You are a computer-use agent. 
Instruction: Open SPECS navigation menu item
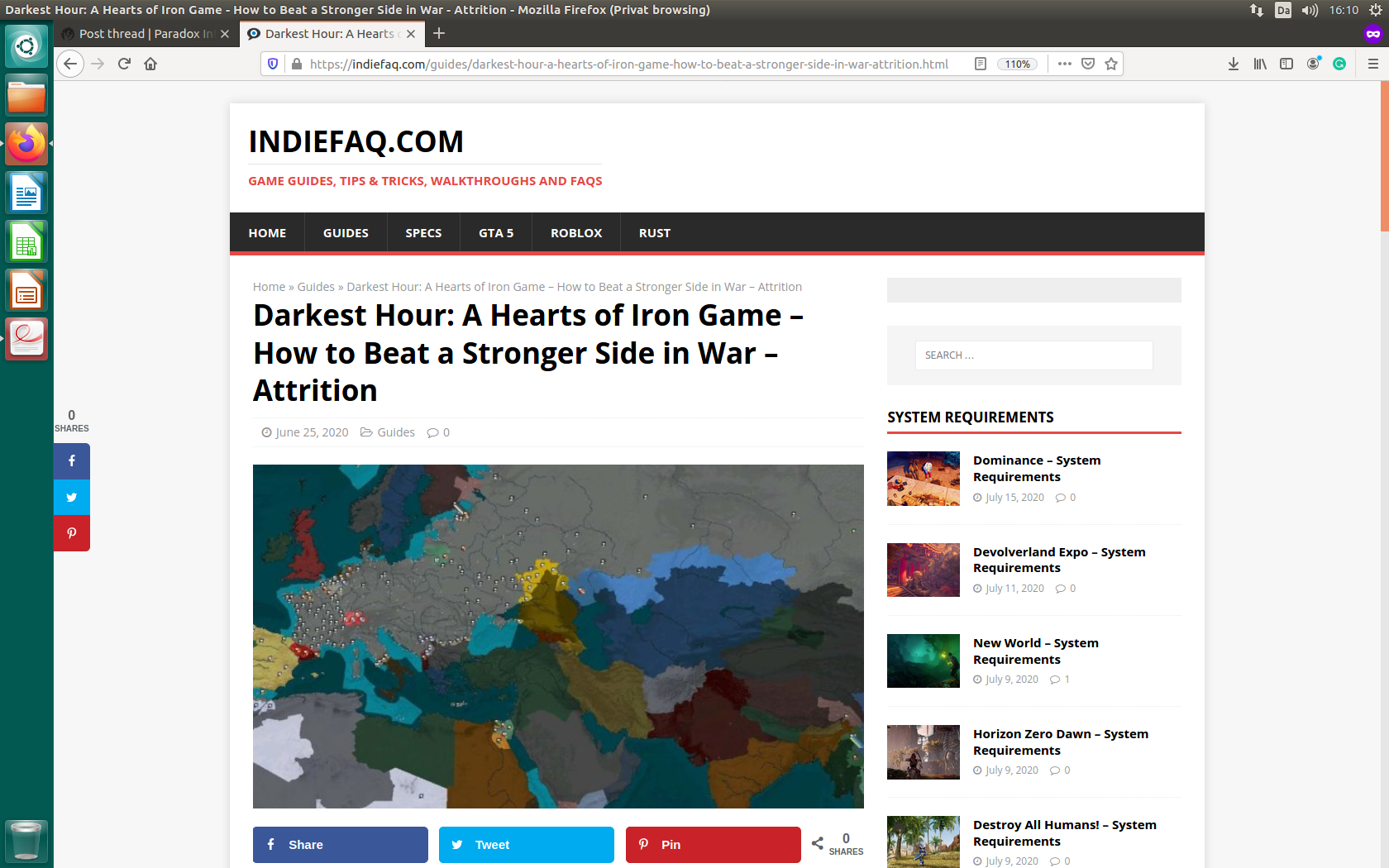[x=423, y=233]
